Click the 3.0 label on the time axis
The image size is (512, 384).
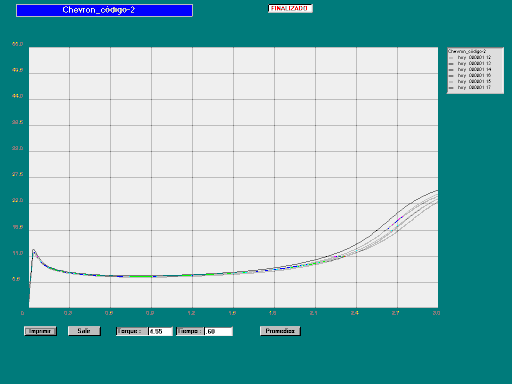(436, 313)
